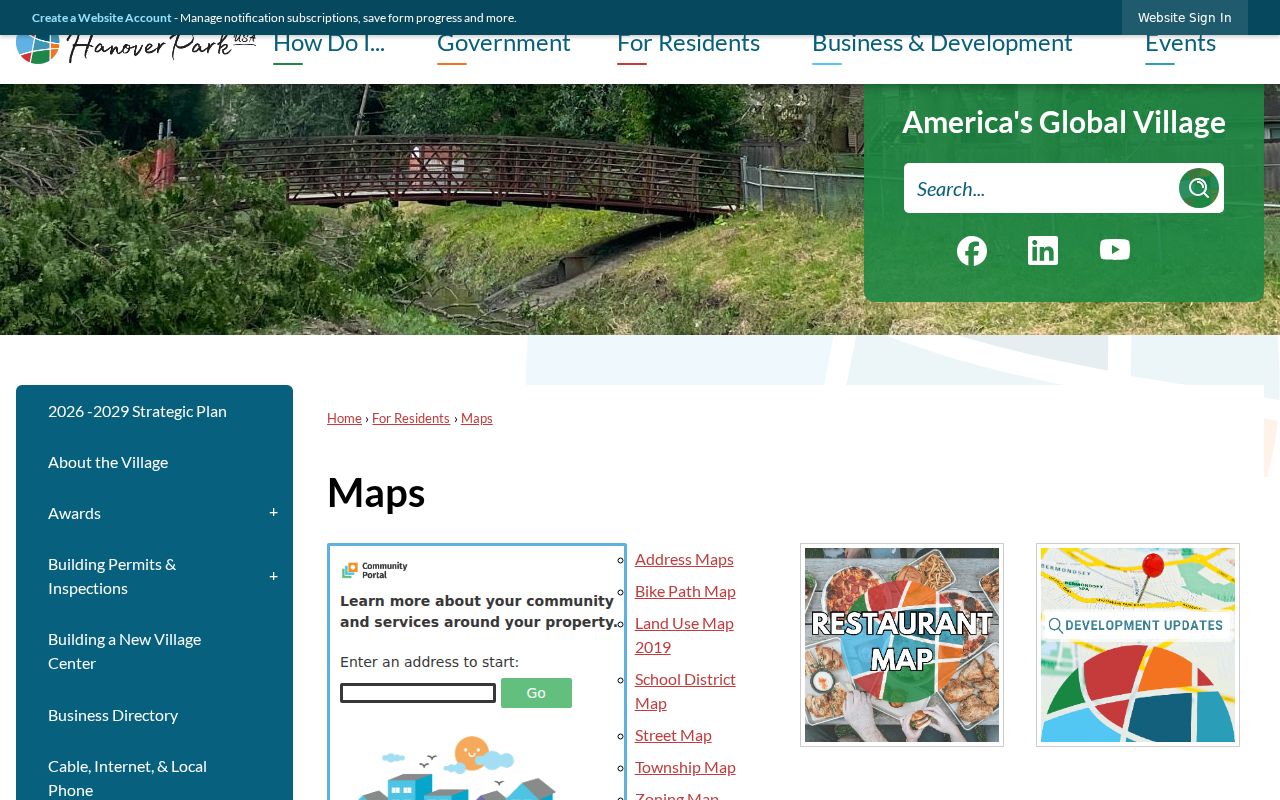
Task: Expand the Awards submenu
Action: click(273, 513)
